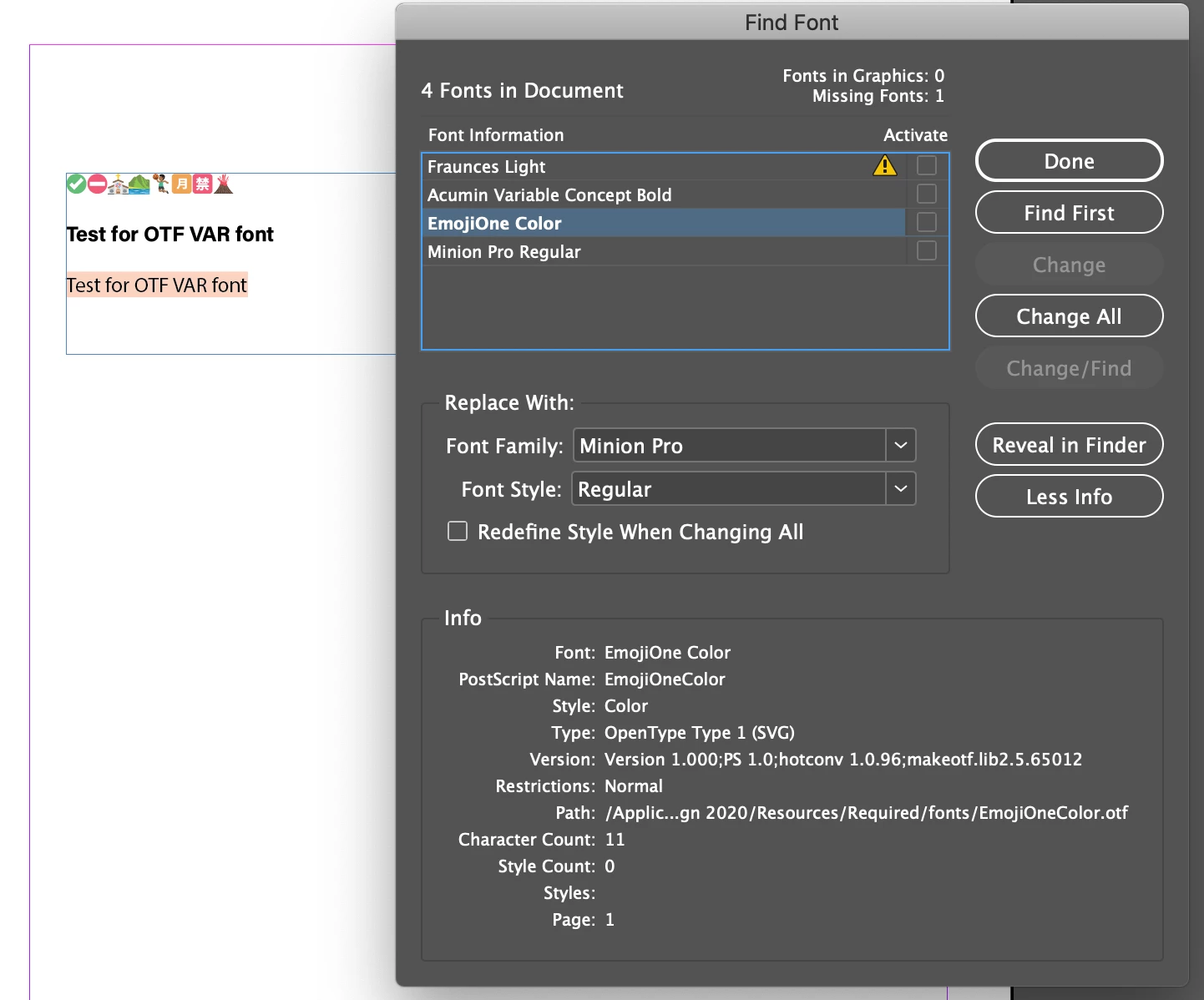1204x1000 pixels.
Task: Click the dimmed Change button
Action: click(1070, 264)
